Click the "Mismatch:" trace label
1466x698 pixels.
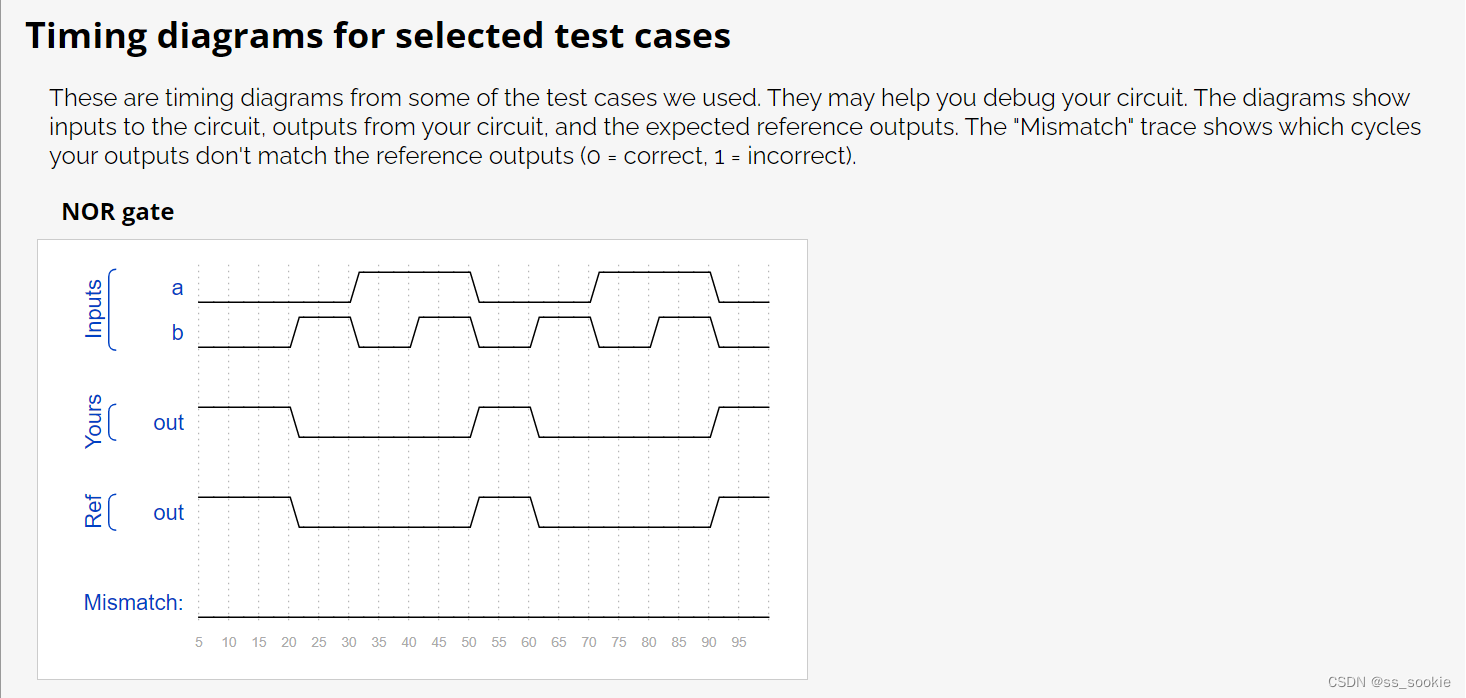point(133,602)
